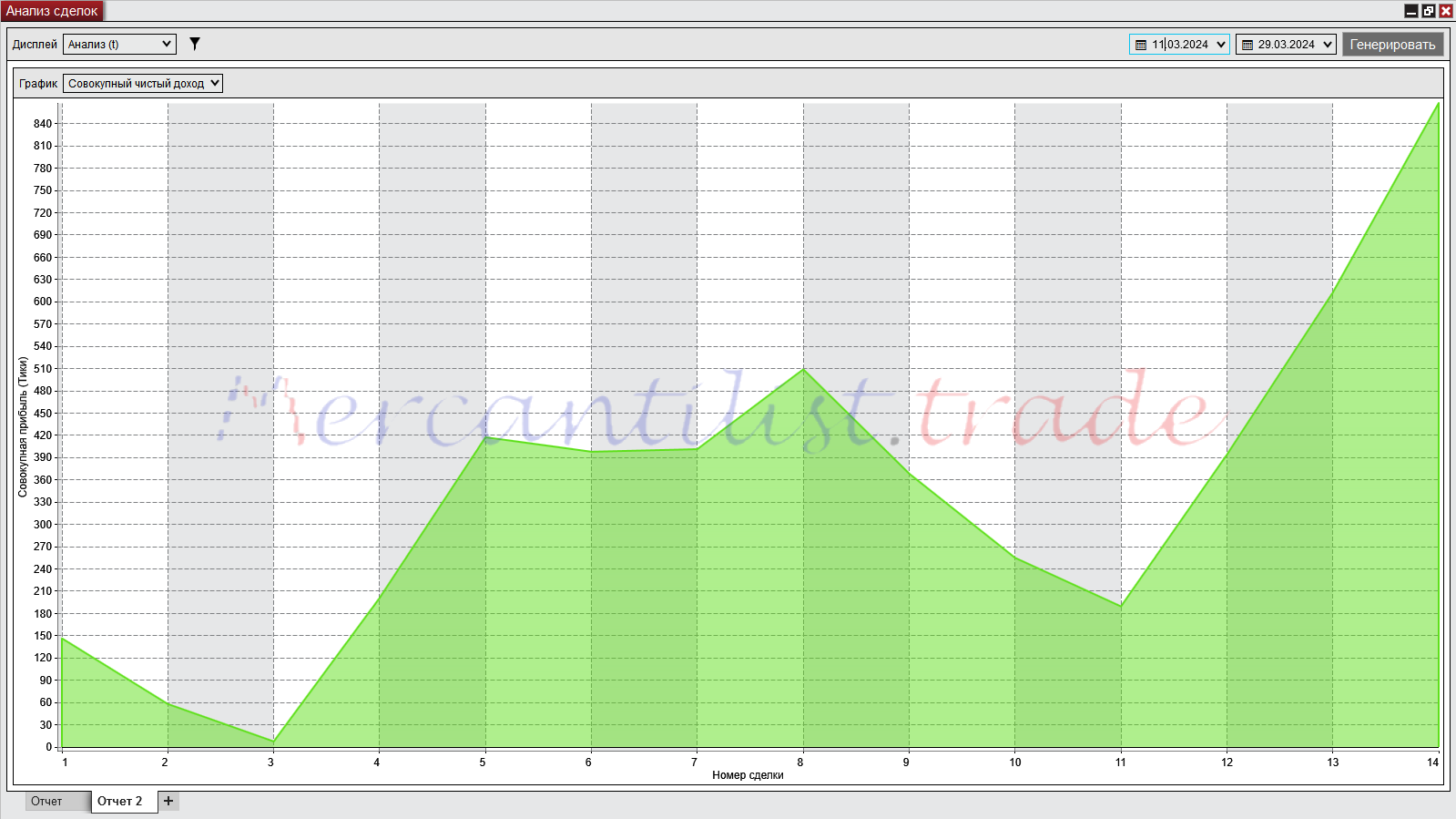The image size is (1456, 819).
Task: Open the filter funnel icon
Action: [194, 44]
